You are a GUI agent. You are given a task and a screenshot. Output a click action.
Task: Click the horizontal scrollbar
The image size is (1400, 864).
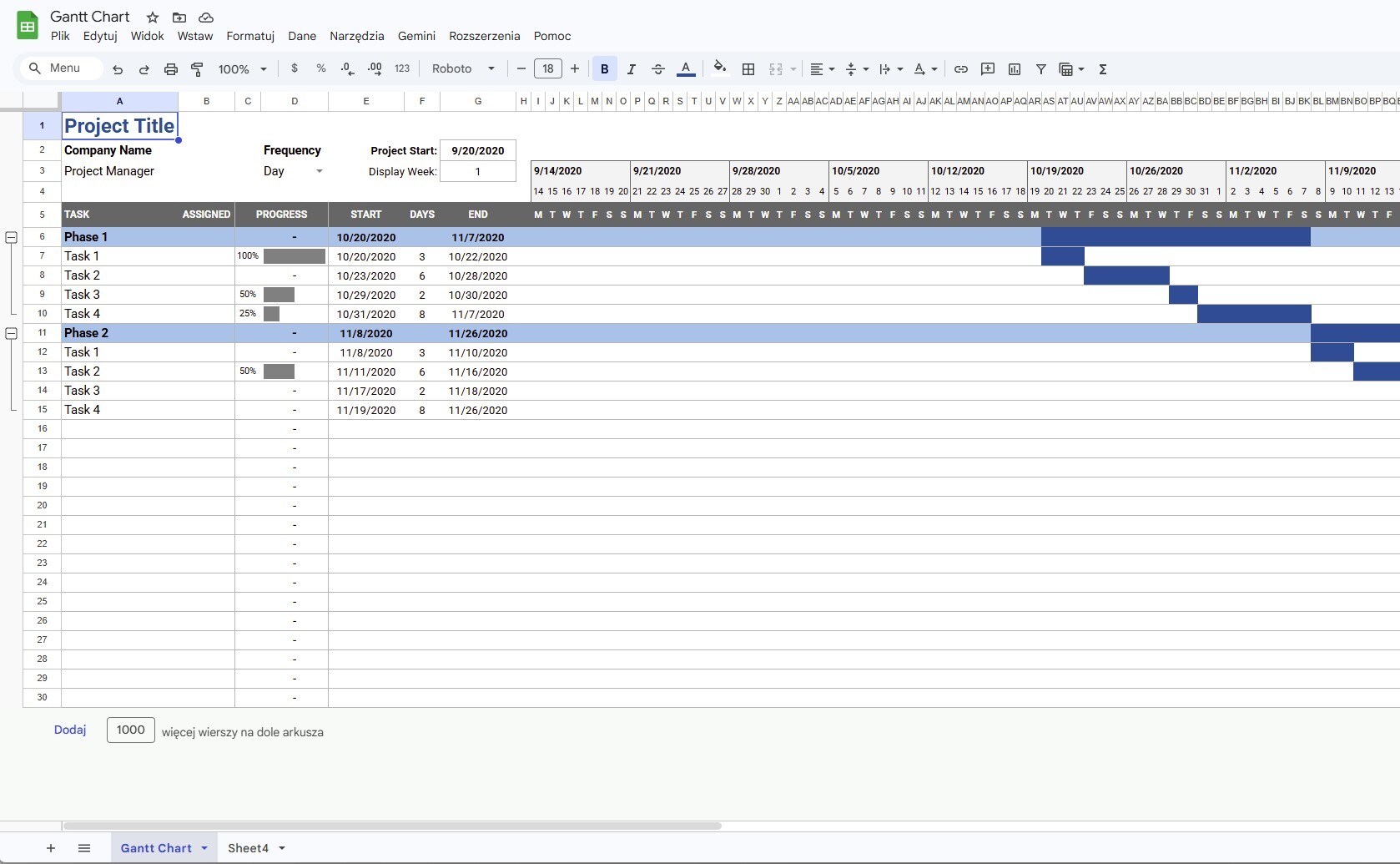pyautogui.click(x=390, y=826)
